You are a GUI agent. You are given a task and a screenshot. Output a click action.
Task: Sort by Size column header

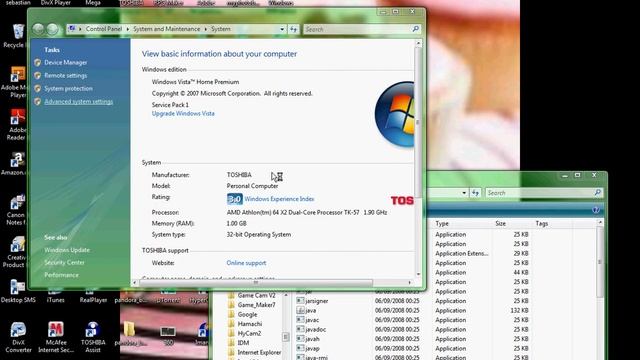501,223
